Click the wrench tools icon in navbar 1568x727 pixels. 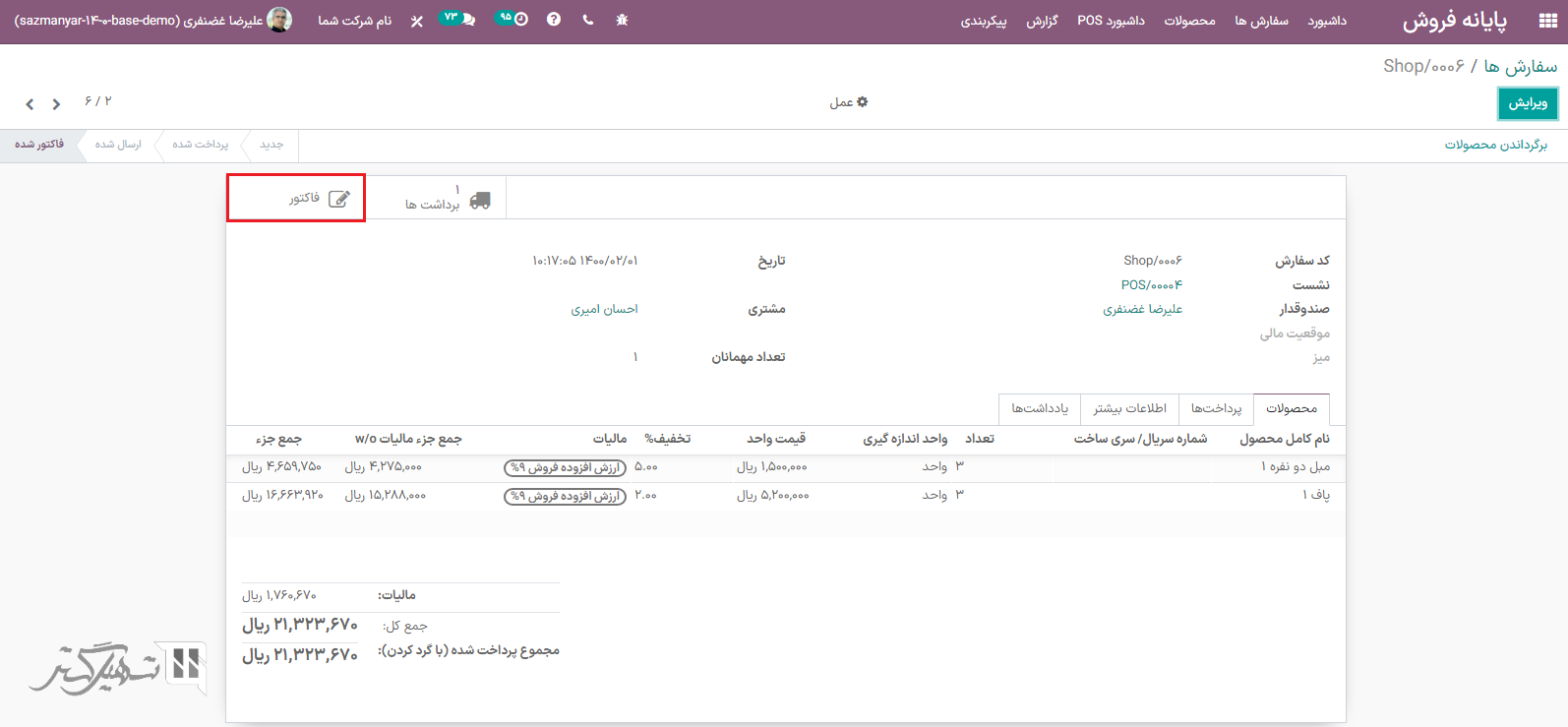coord(417,21)
